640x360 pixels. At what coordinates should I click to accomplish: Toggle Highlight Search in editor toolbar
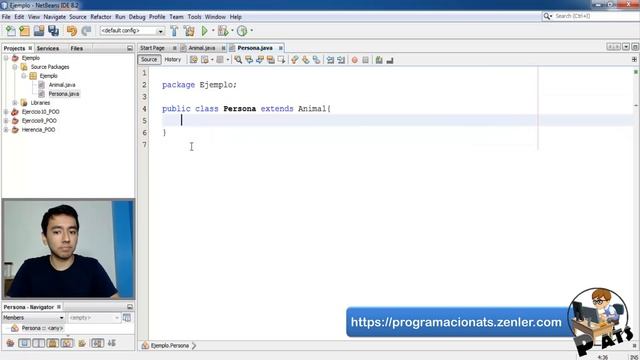[x=271, y=60]
